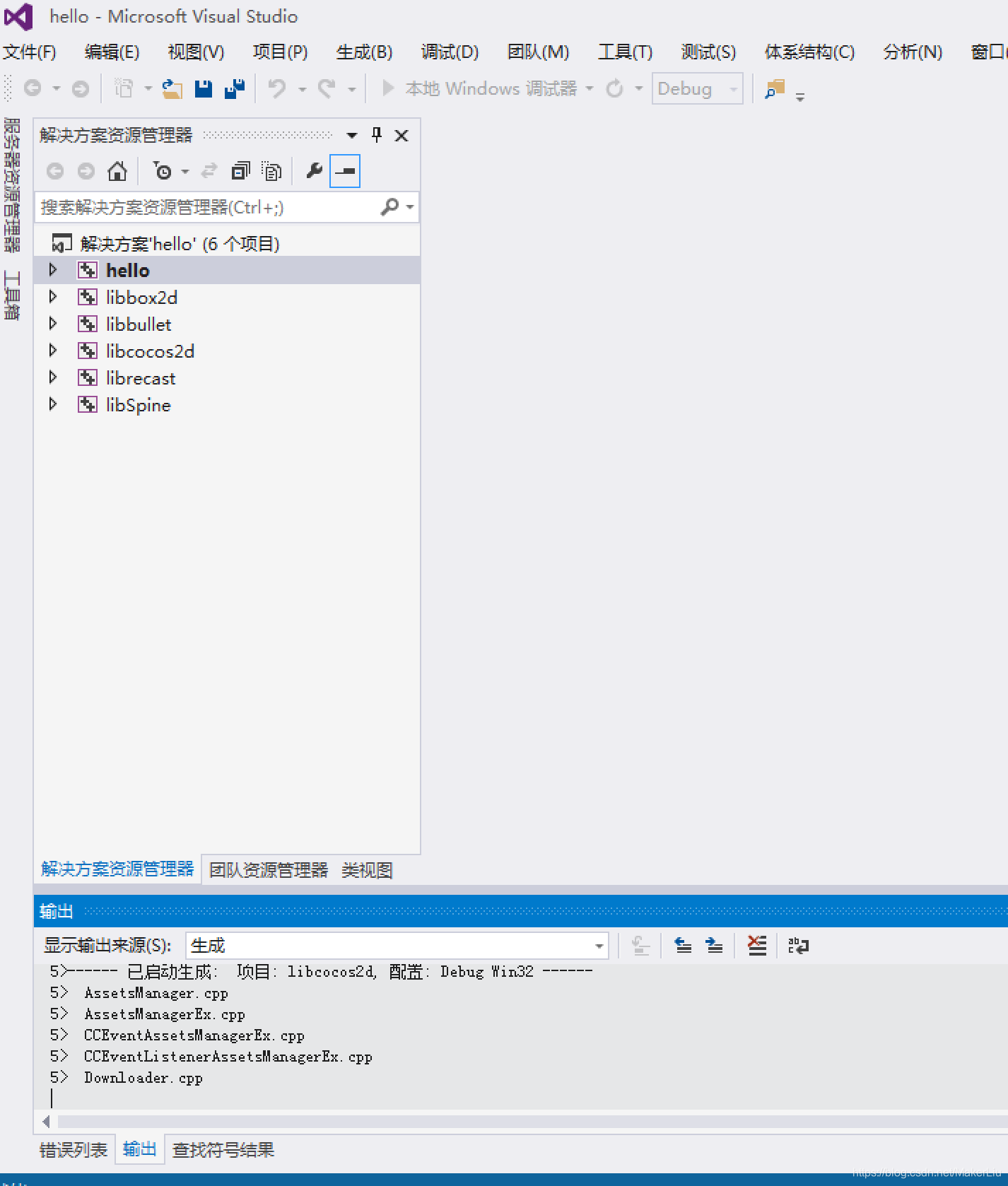1008x1186 pixels.
Task: Open the New Project dropdown arrow
Action: (x=148, y=89)
